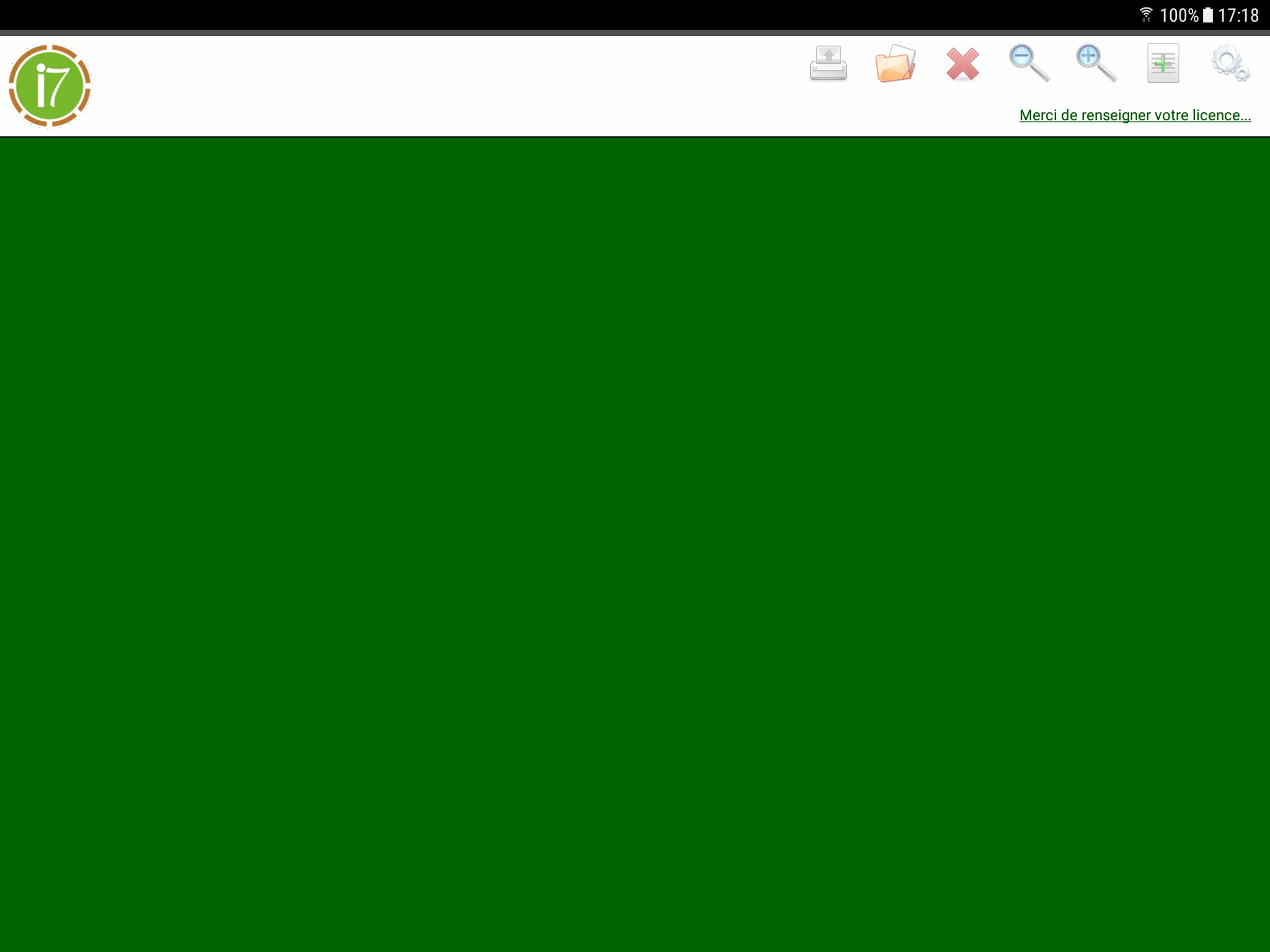Open the folder icon in toolbar
The height and width of the screenshot is (952, 1270).
pyautogui.click(x=895, y=63)
